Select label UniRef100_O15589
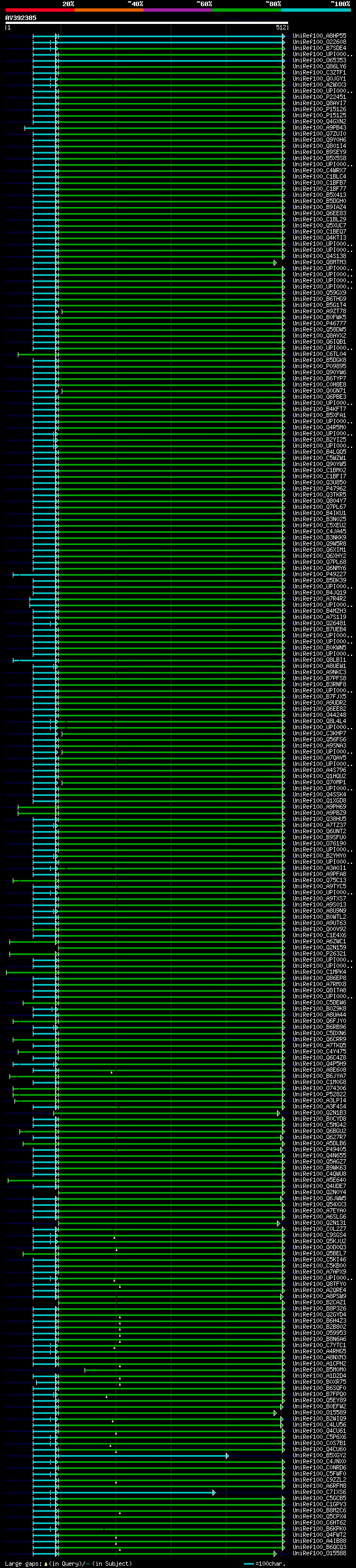 pyautogui.click(x=319, y=1413)
